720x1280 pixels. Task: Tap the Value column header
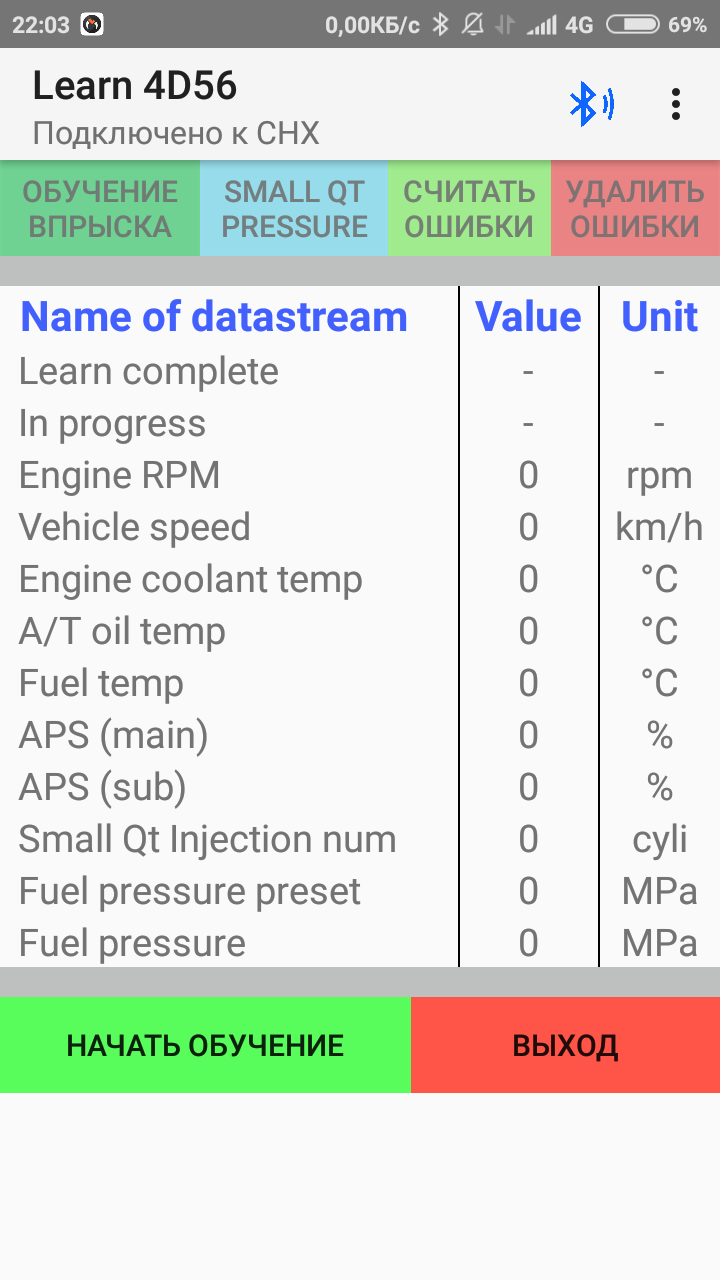[528, 317]
